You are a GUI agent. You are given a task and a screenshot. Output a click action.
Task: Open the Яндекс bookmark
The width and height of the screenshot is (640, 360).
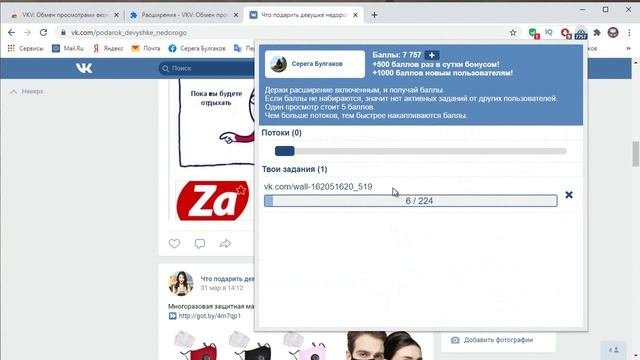[x=108, y=48]
